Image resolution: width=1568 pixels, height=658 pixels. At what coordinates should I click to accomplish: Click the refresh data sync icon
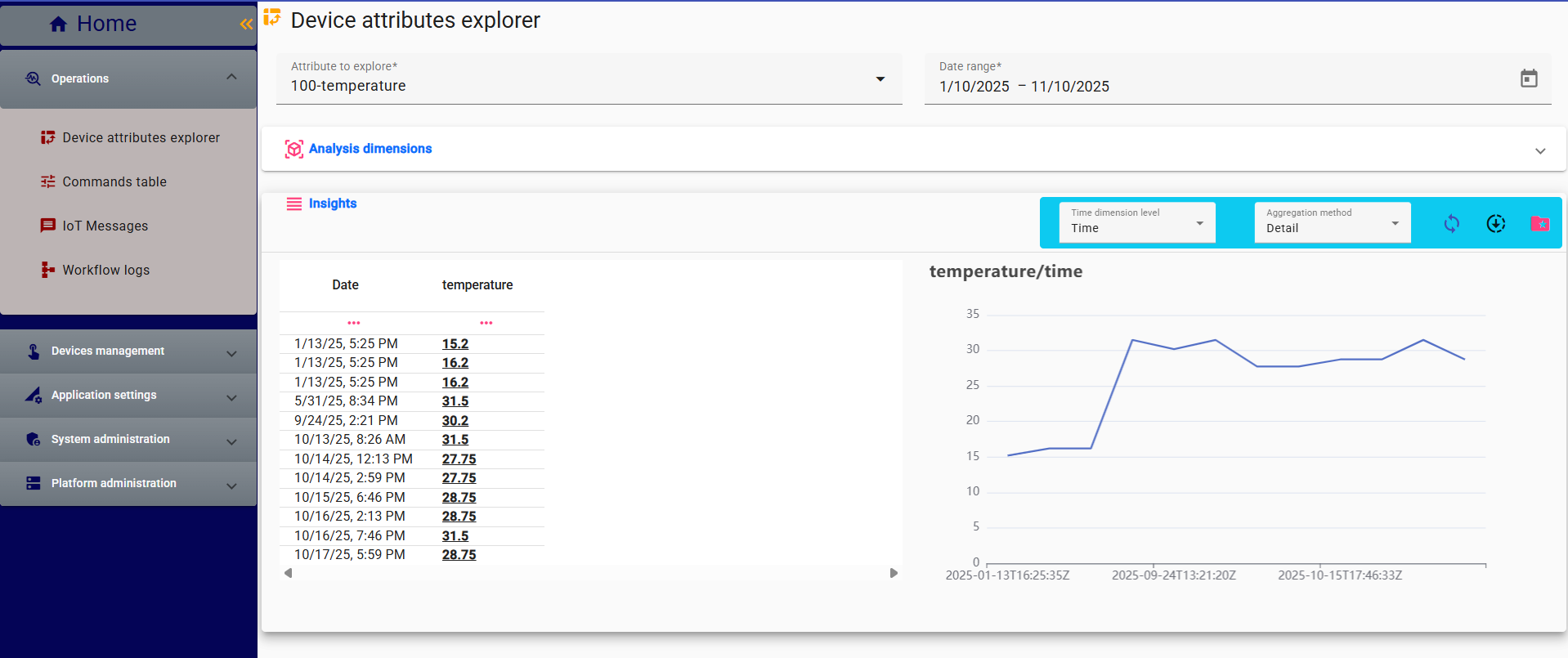[1451, 223]
